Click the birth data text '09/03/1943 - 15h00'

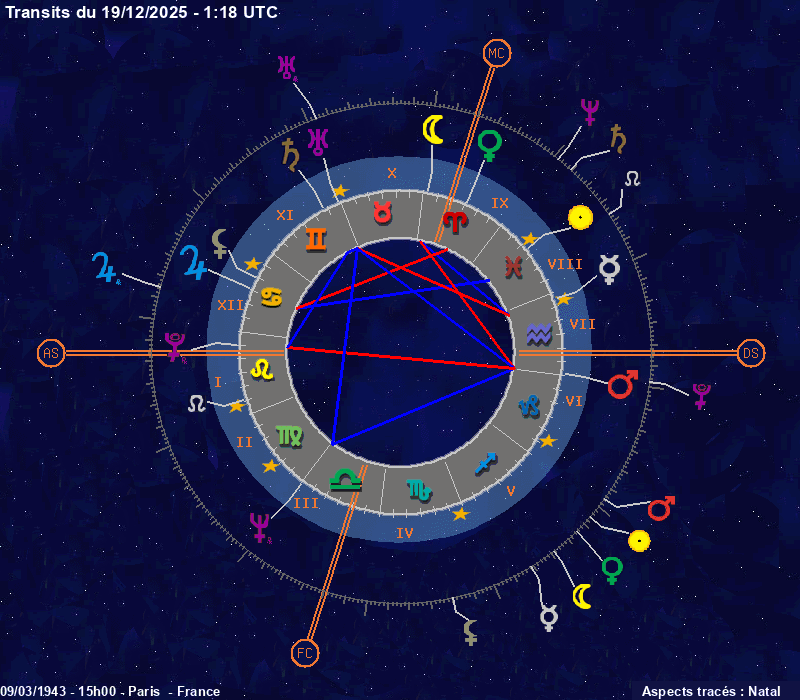click(x=60, y=691)
